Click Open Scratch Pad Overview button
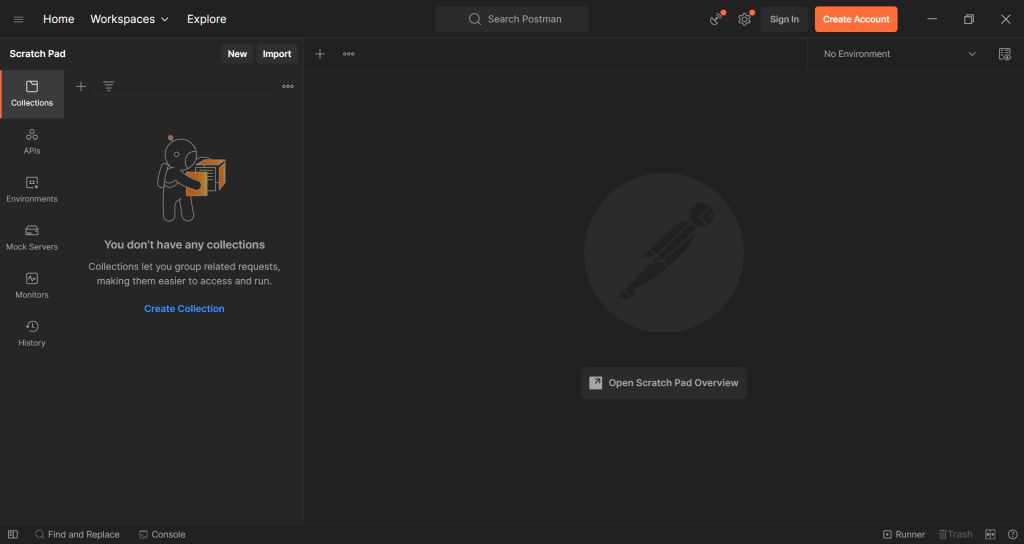 (x=664, y=383)
